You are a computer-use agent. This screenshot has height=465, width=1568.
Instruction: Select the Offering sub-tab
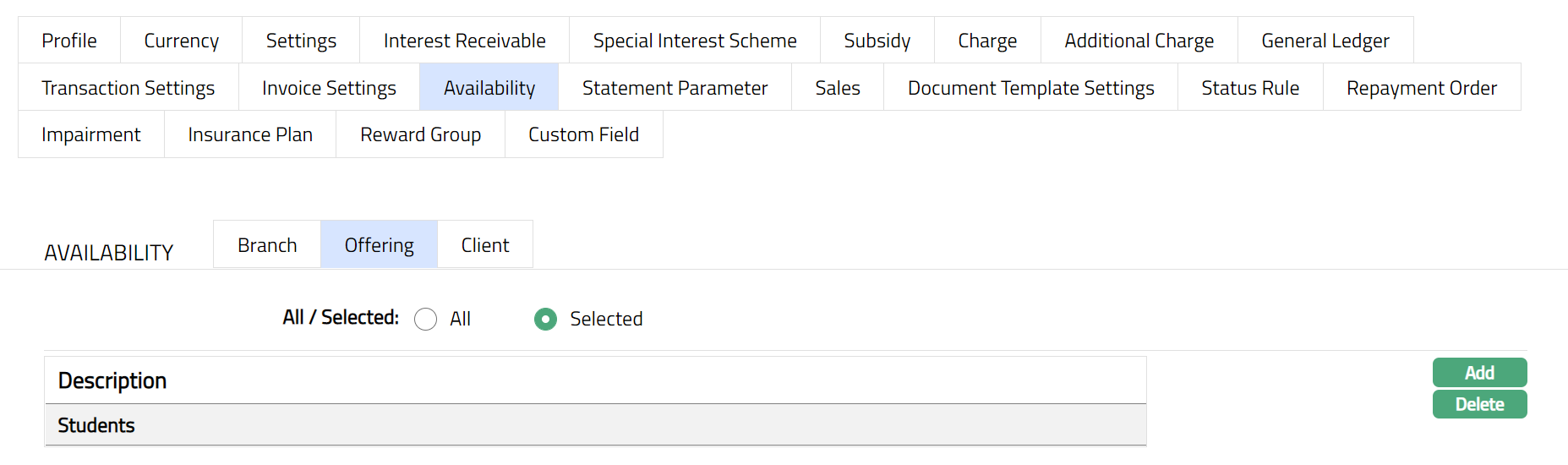[380, 245]
